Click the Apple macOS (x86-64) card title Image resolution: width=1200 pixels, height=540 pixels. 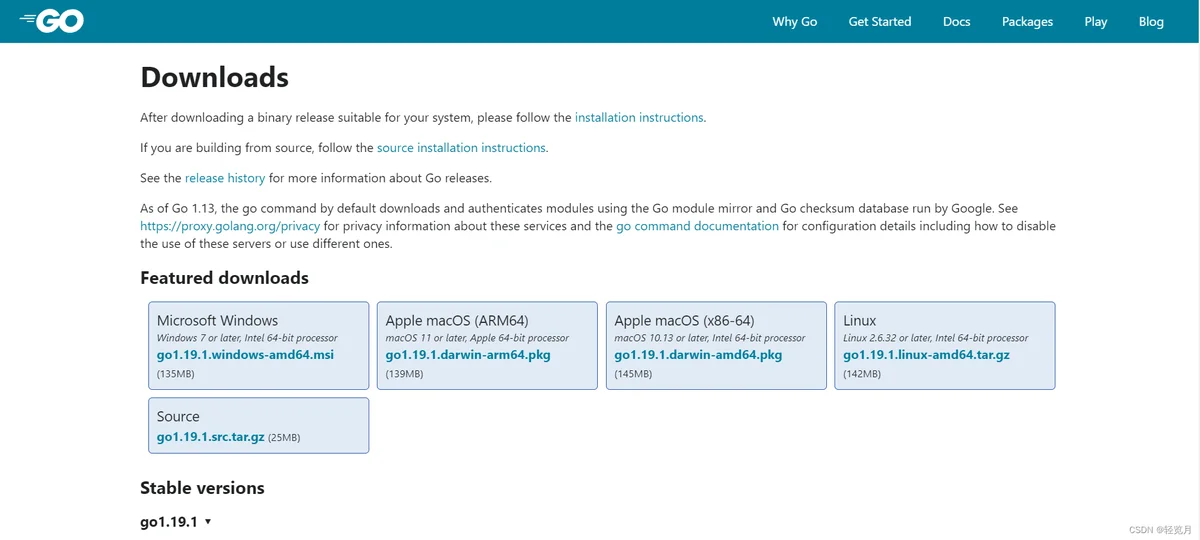684,321
